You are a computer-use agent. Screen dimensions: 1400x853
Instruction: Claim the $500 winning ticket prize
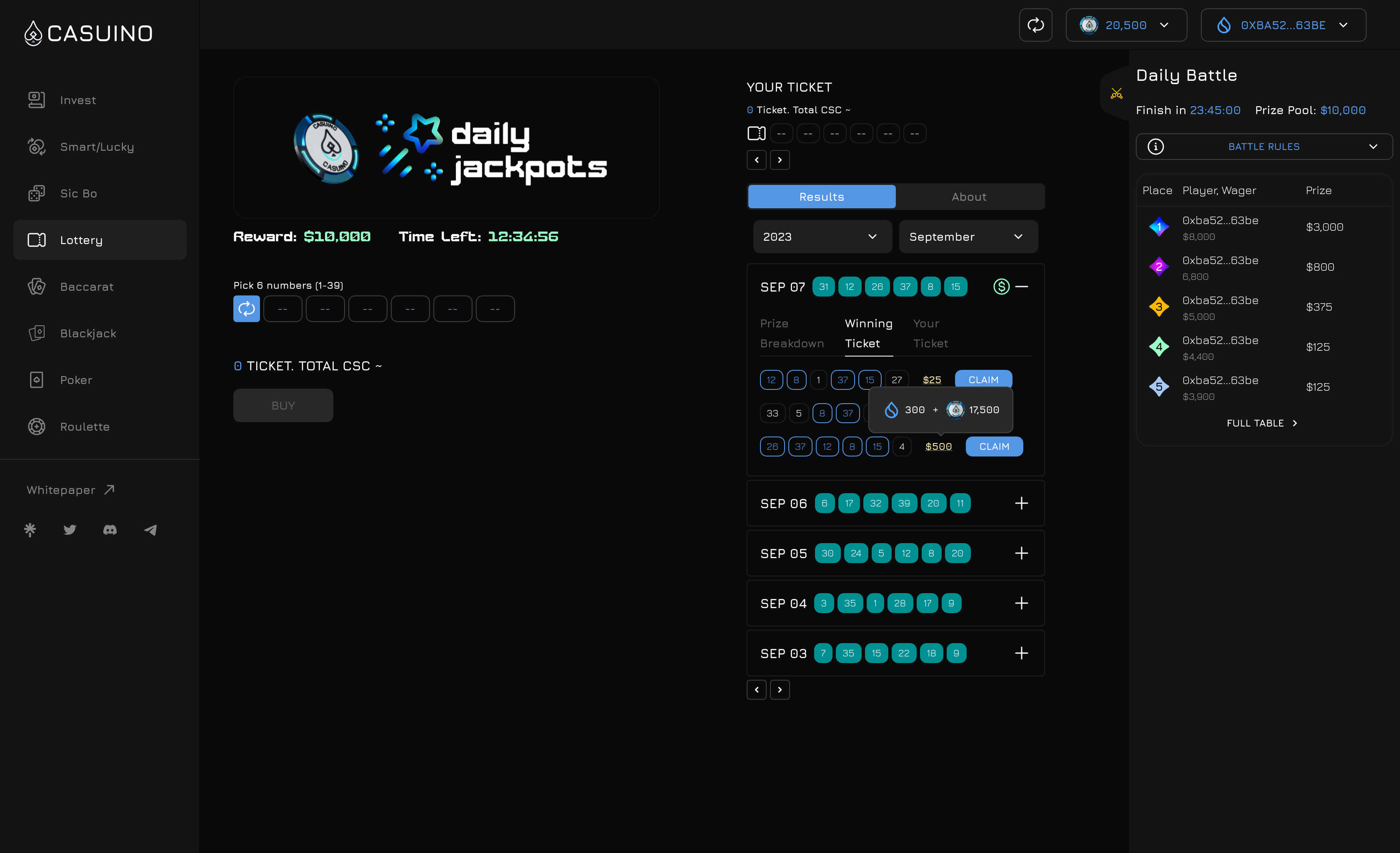click(994, 446)
